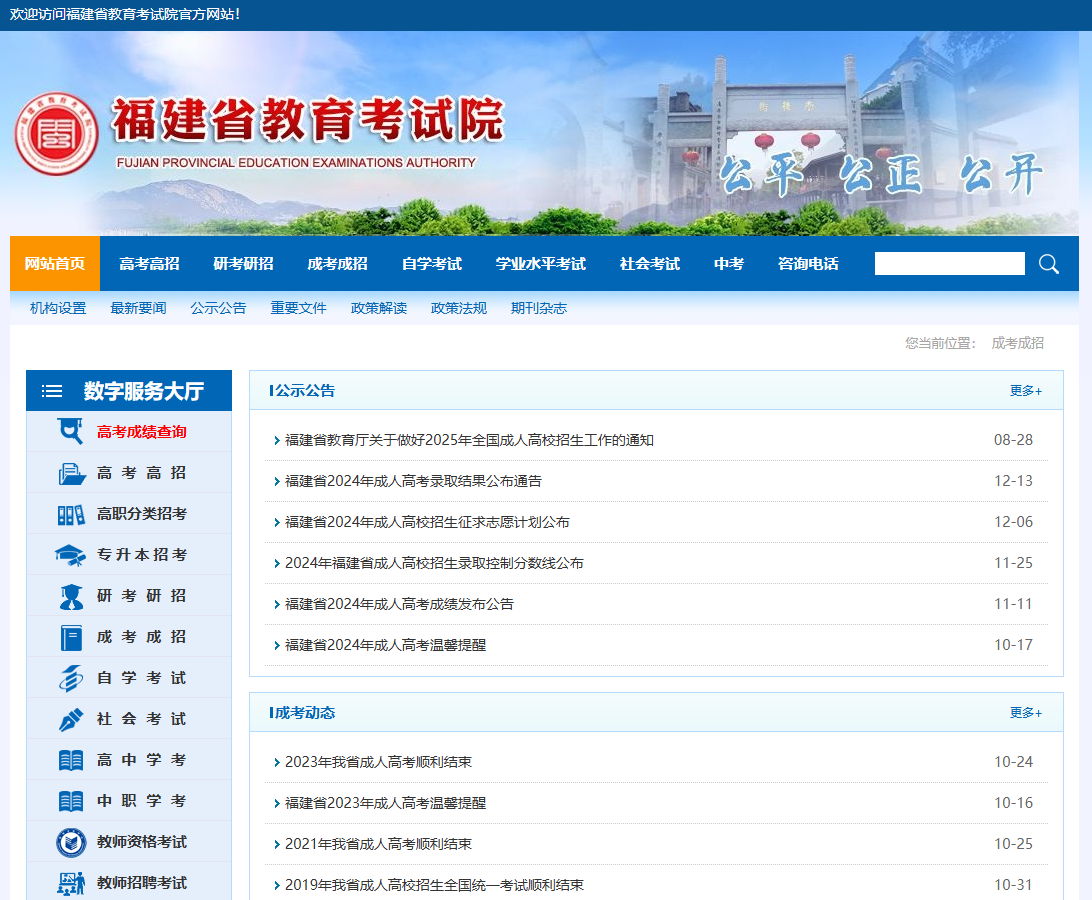Go to 政策法规 in the sub-navigation
The image size is (1092, 900).
(x=458, y=308)
